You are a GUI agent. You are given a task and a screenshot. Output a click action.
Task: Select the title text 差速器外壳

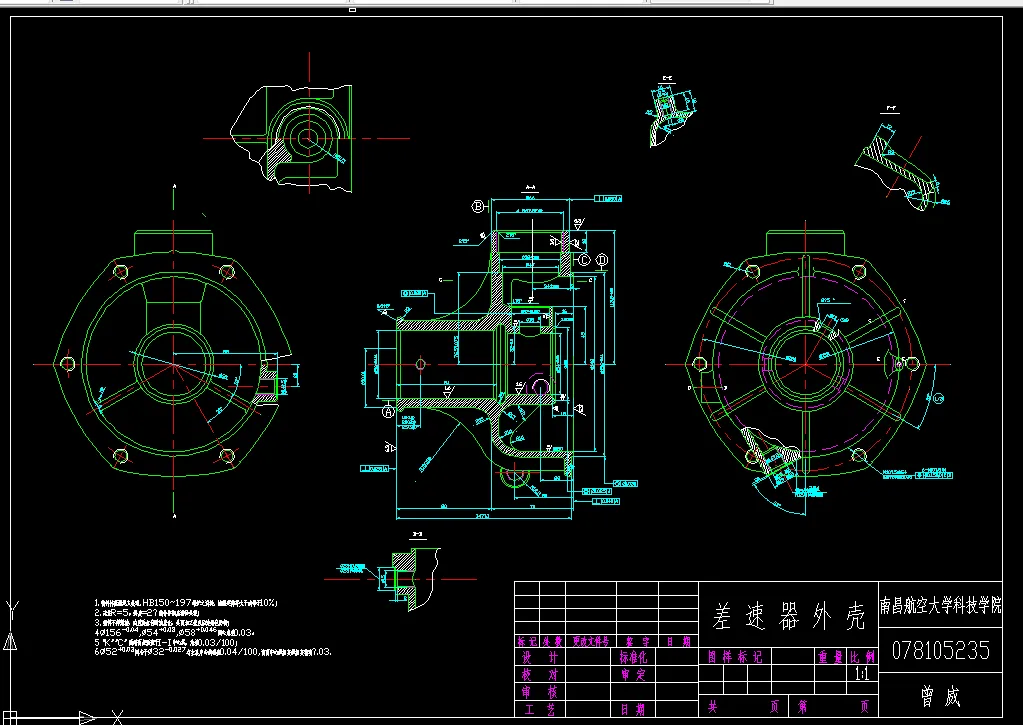[789, 616]
